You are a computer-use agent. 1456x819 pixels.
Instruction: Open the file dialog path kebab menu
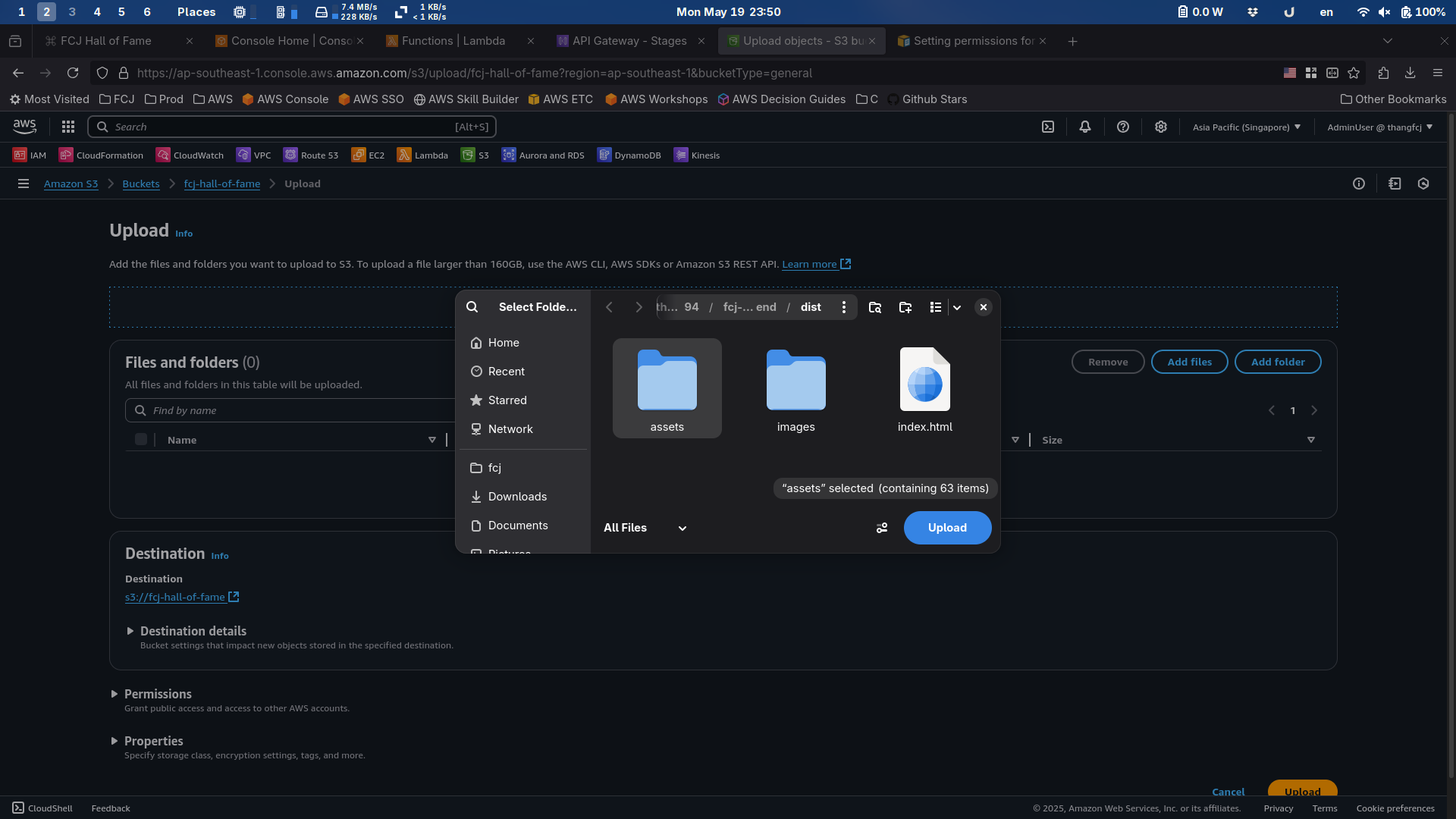(x=844, y=307)
